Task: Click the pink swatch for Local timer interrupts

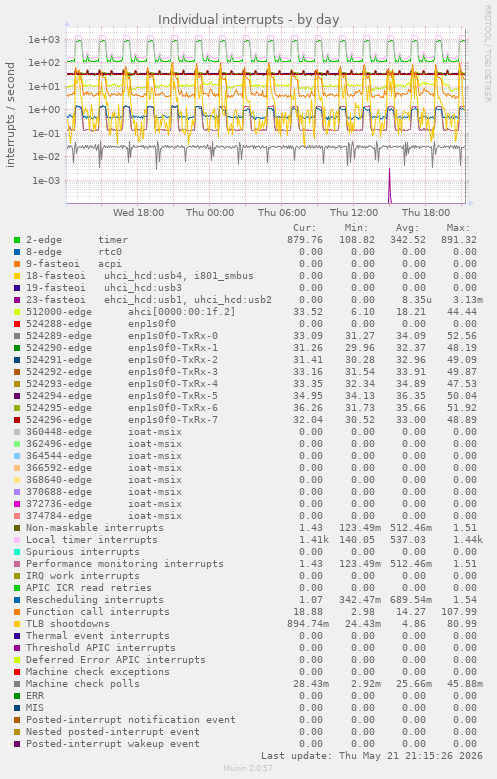Action: tap(17, 540)
